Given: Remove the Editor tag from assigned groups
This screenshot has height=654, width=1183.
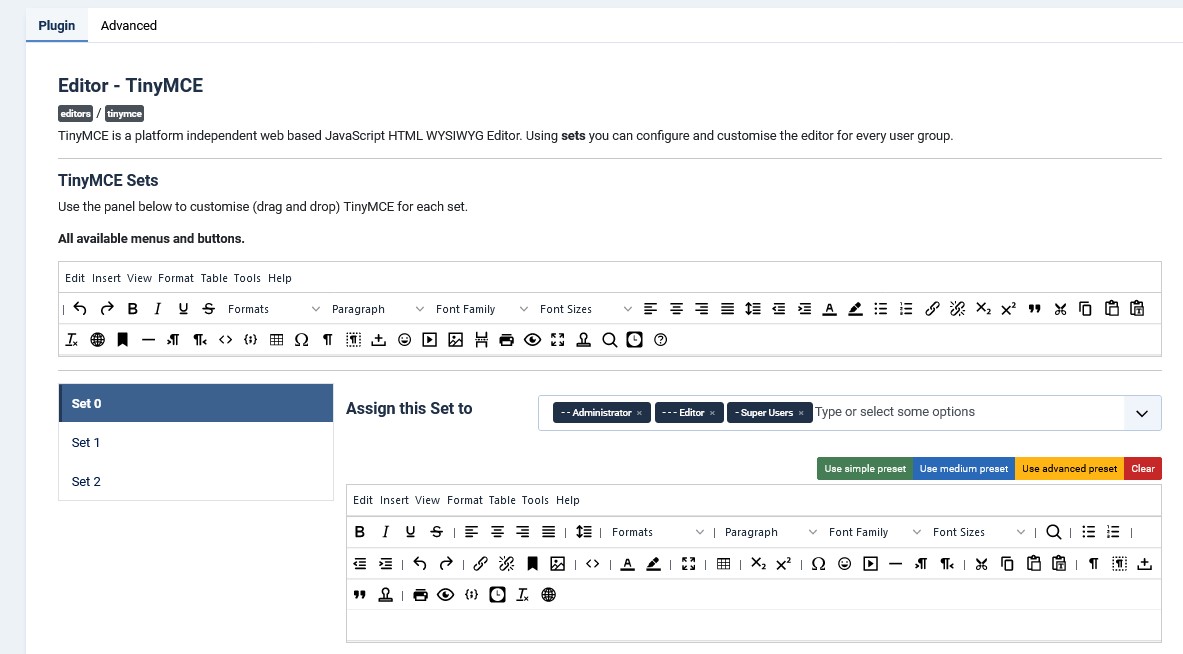Looking at the screenshot, I should coord(712,413).
